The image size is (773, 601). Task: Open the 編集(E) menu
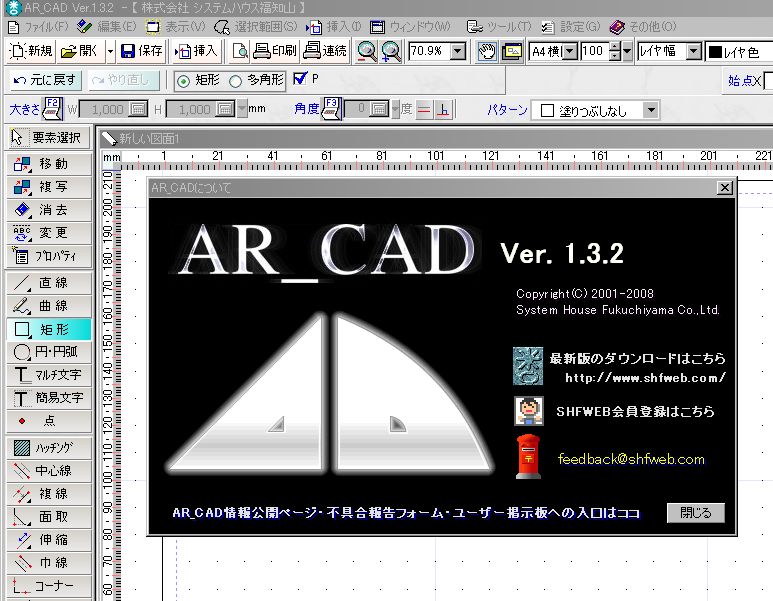107,27
